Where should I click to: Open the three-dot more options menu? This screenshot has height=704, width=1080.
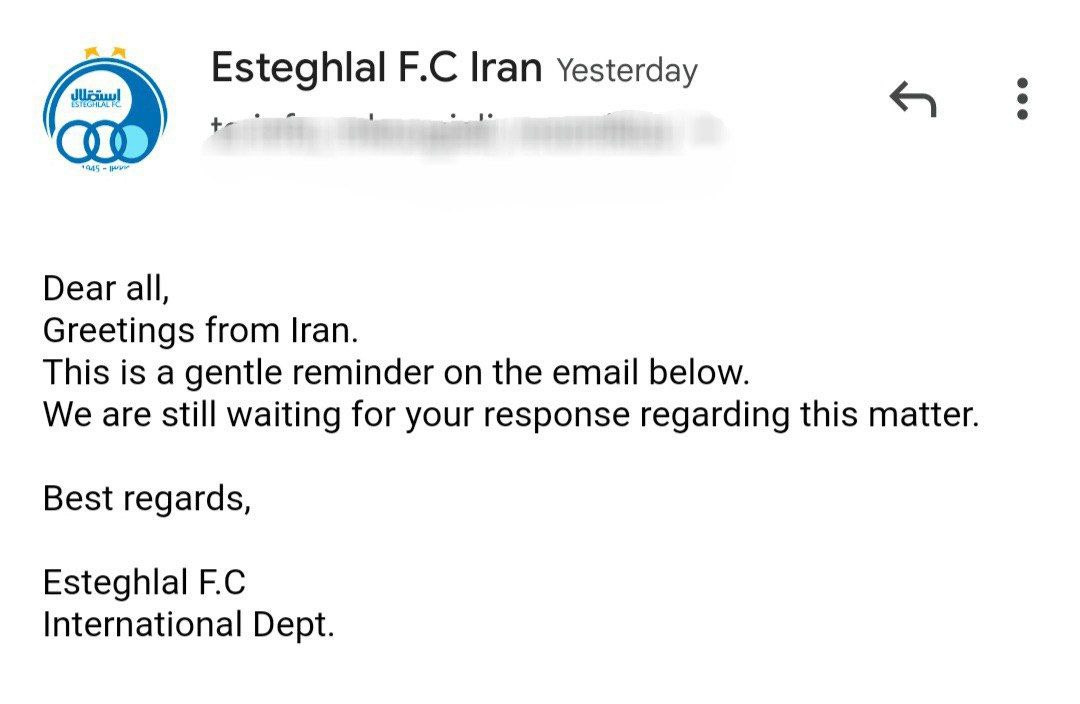(x=1021, y=99)
